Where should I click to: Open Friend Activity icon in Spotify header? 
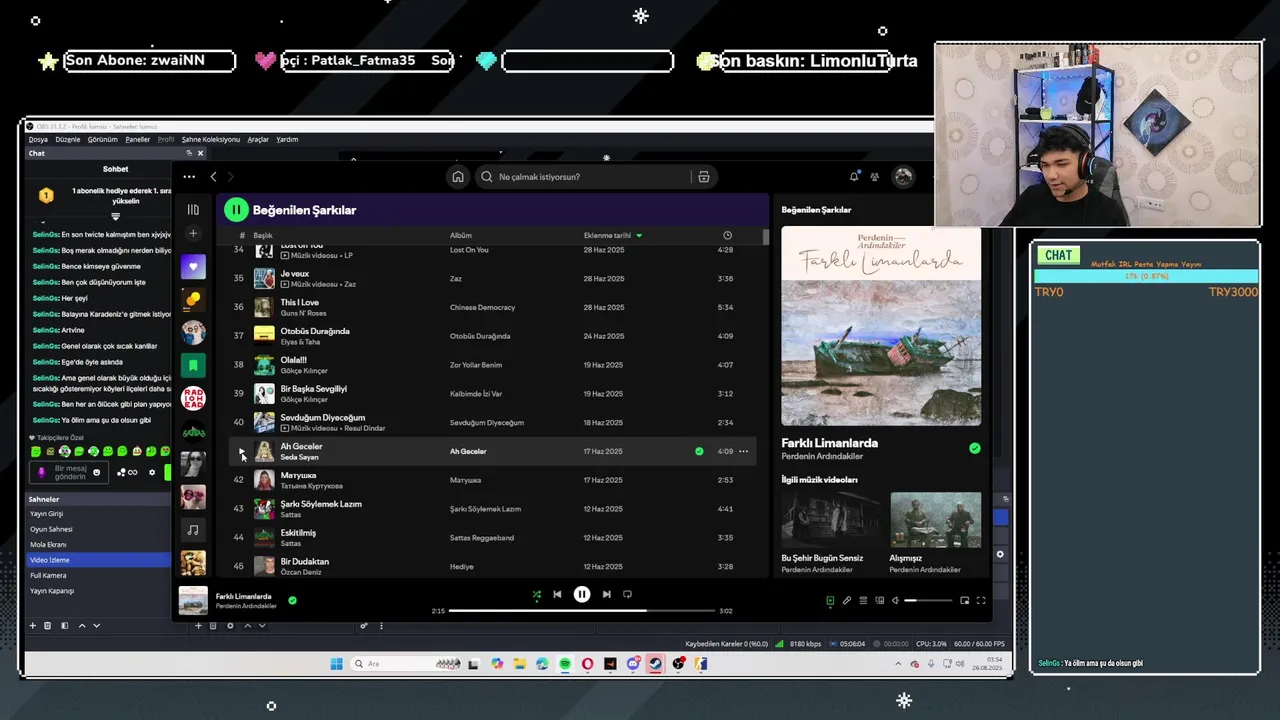point(875,176)
